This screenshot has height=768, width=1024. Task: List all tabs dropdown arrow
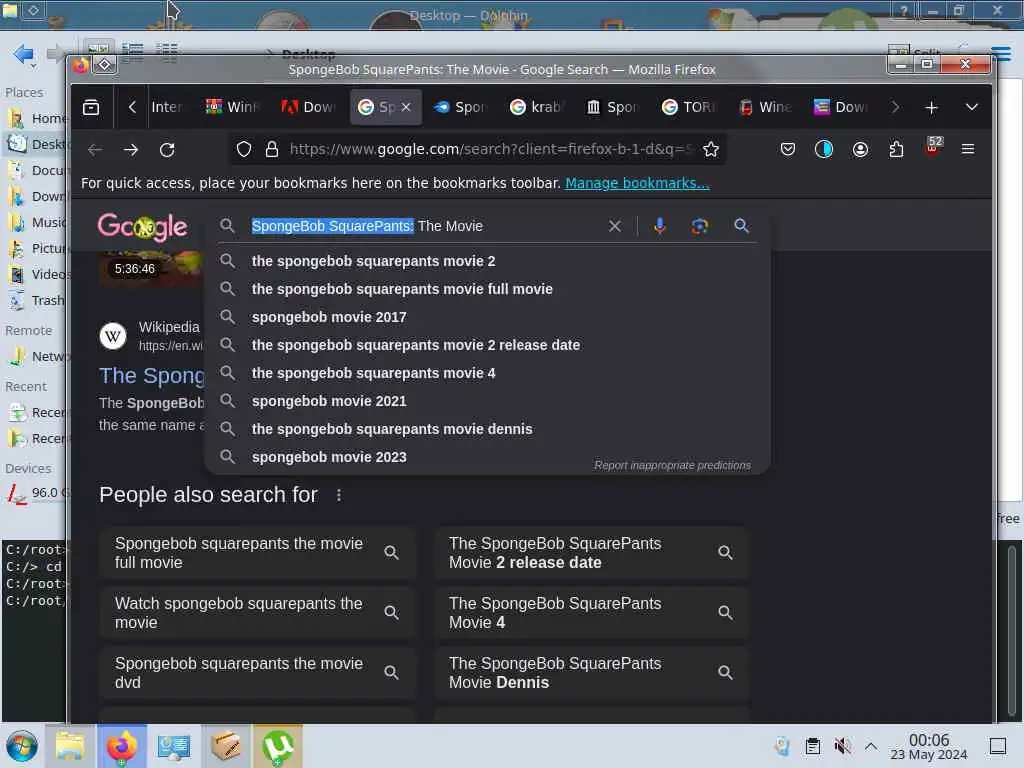[x=972, y=107]
